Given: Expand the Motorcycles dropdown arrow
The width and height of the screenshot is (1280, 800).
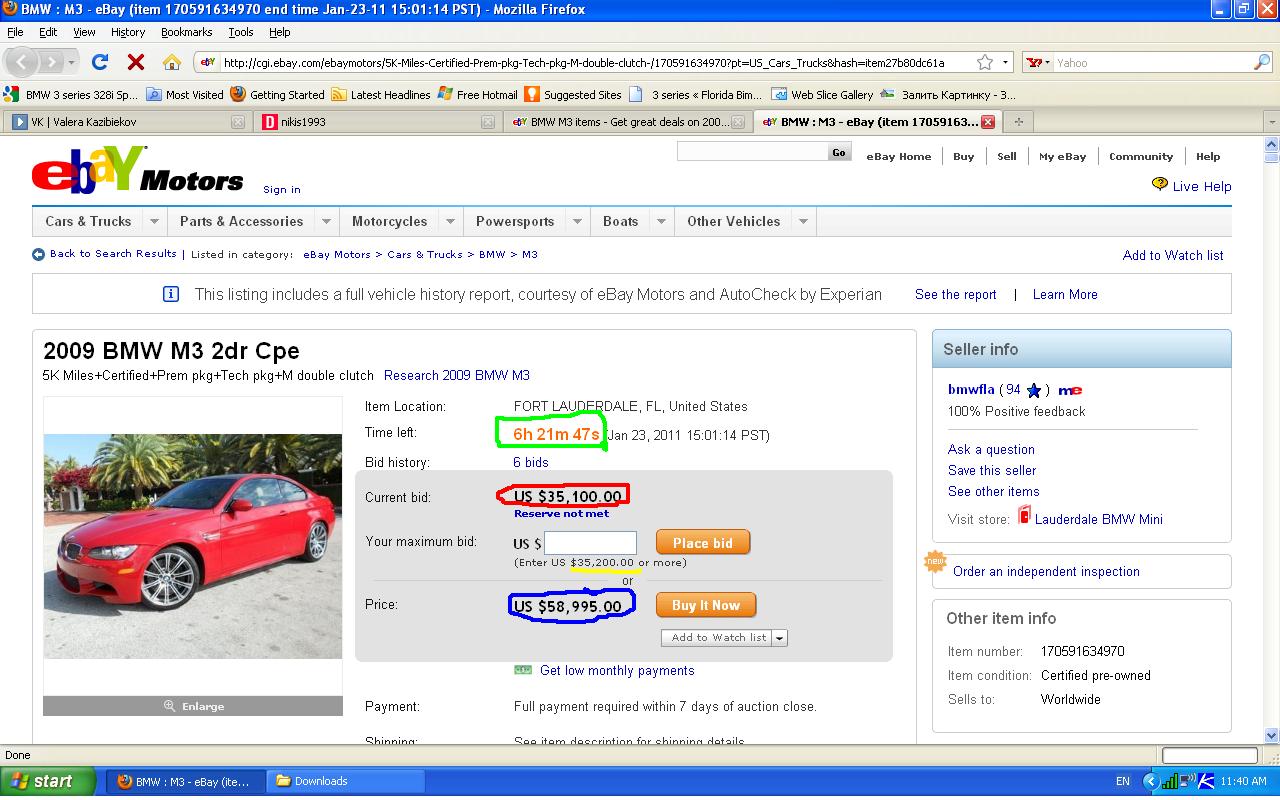Looking at the screenshot, I should (x=450, y=221).
